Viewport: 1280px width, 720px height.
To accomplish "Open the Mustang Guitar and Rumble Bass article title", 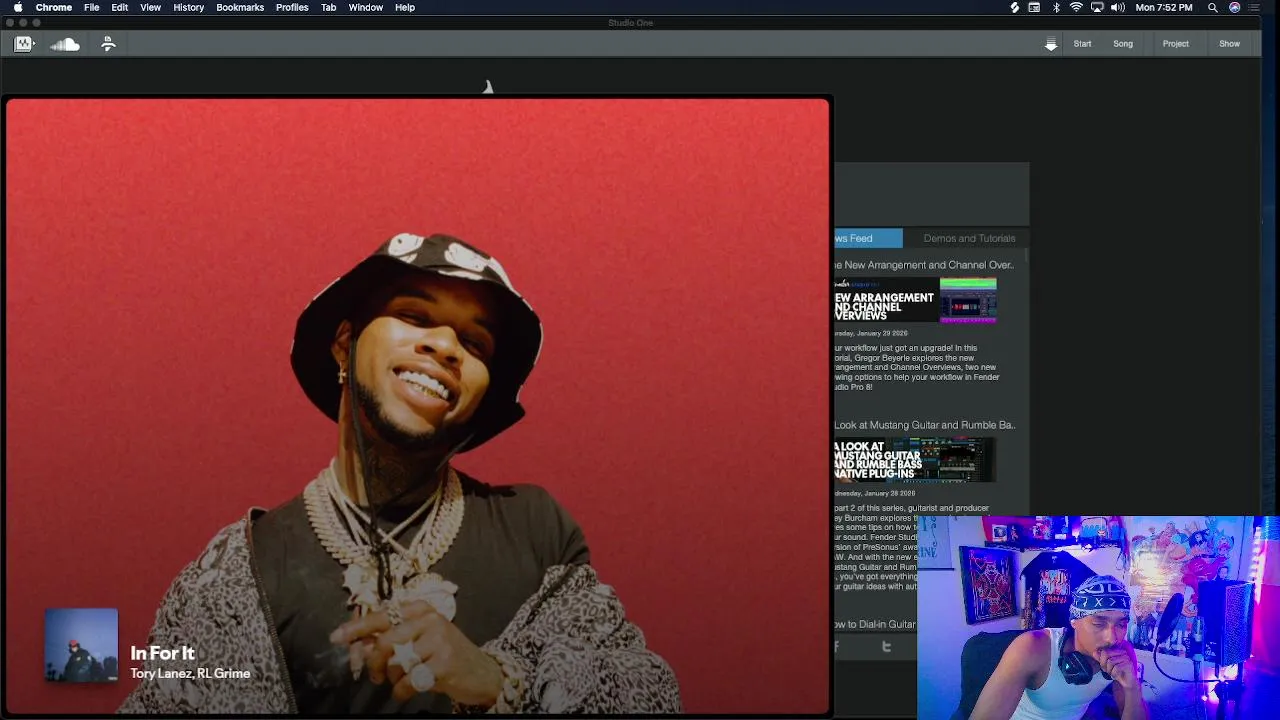I will 925,425.
